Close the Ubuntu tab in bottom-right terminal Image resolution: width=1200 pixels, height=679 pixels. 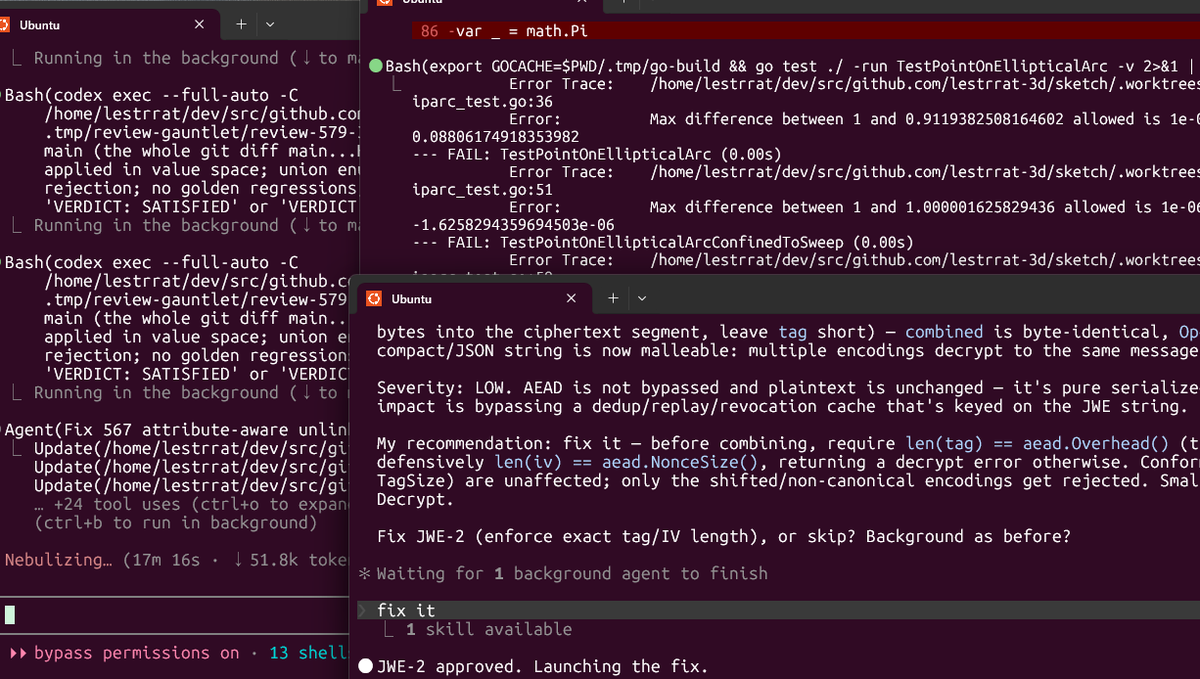click(x=571, y=298)
